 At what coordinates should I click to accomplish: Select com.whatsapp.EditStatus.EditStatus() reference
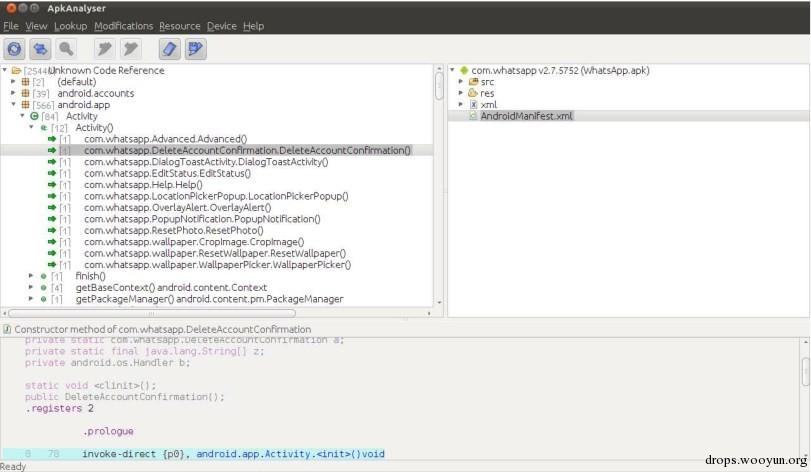click(x=167, y=173)
